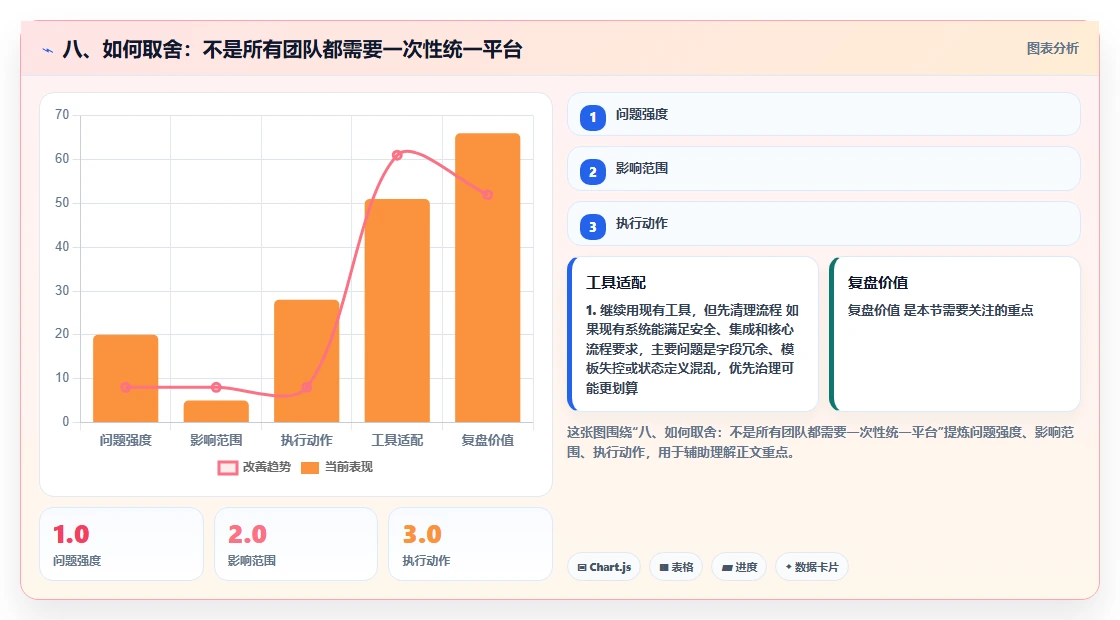The image size is (1120, 620).
Task: Click the lightning icon beside the section title
Action: pyautogui.click(x=48, y=50)
